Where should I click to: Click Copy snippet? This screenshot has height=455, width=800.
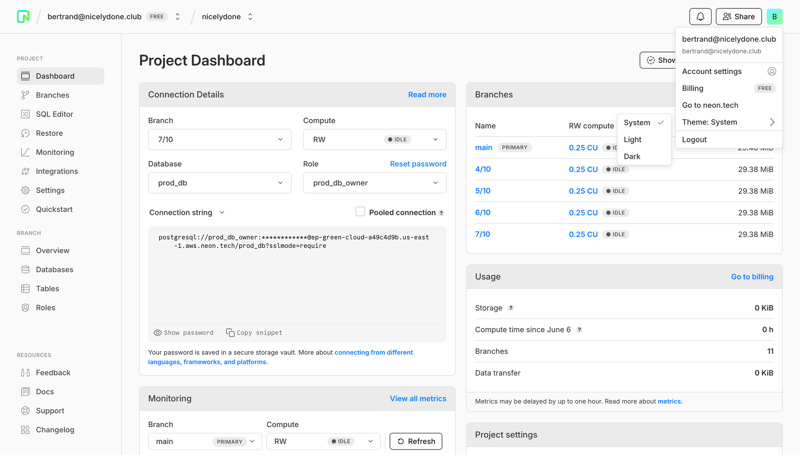[x=254, y=333]
